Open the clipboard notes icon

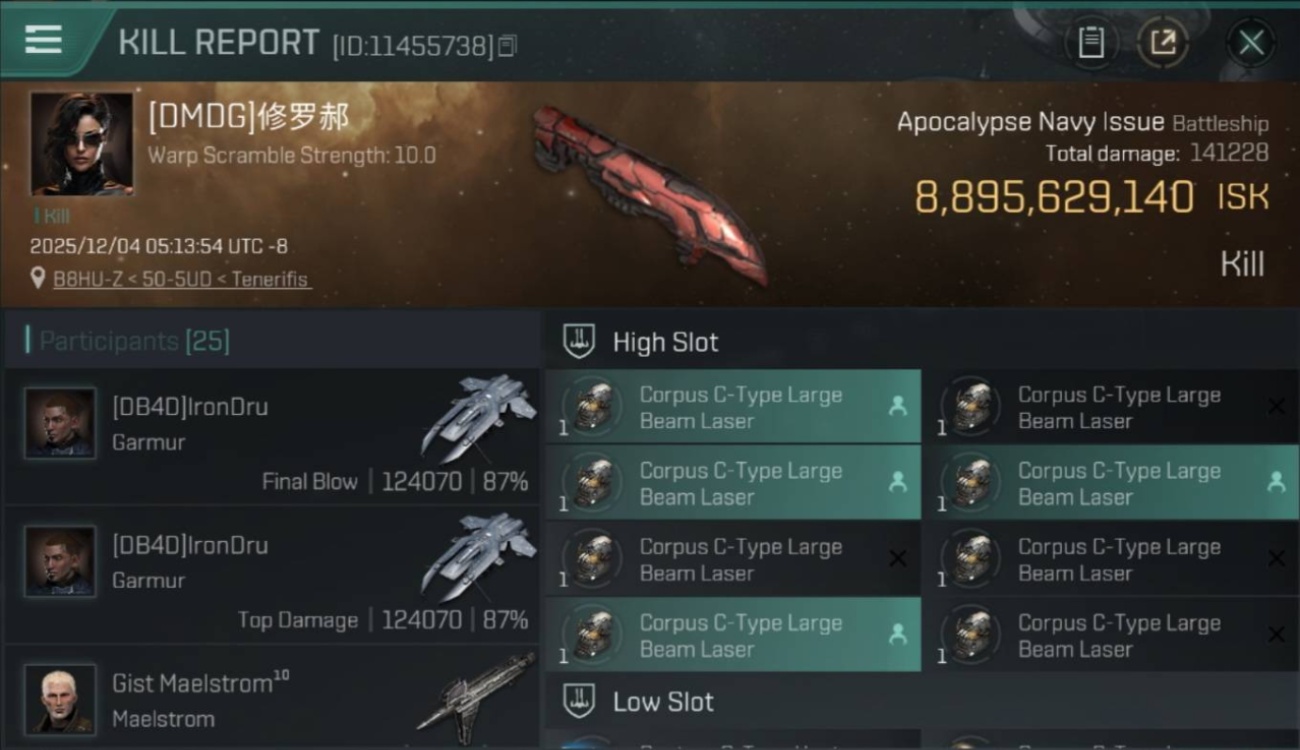pos(1091,43)
